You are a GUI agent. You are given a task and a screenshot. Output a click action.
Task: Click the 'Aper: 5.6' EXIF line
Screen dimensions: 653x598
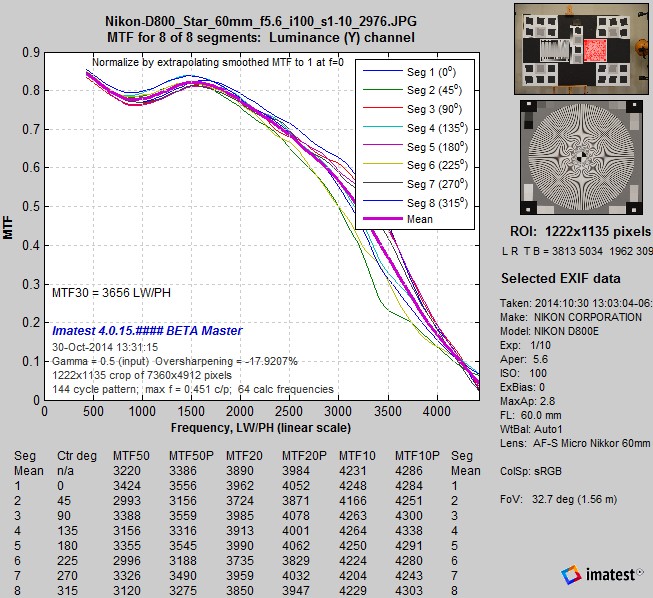click(x=524, y=359)
